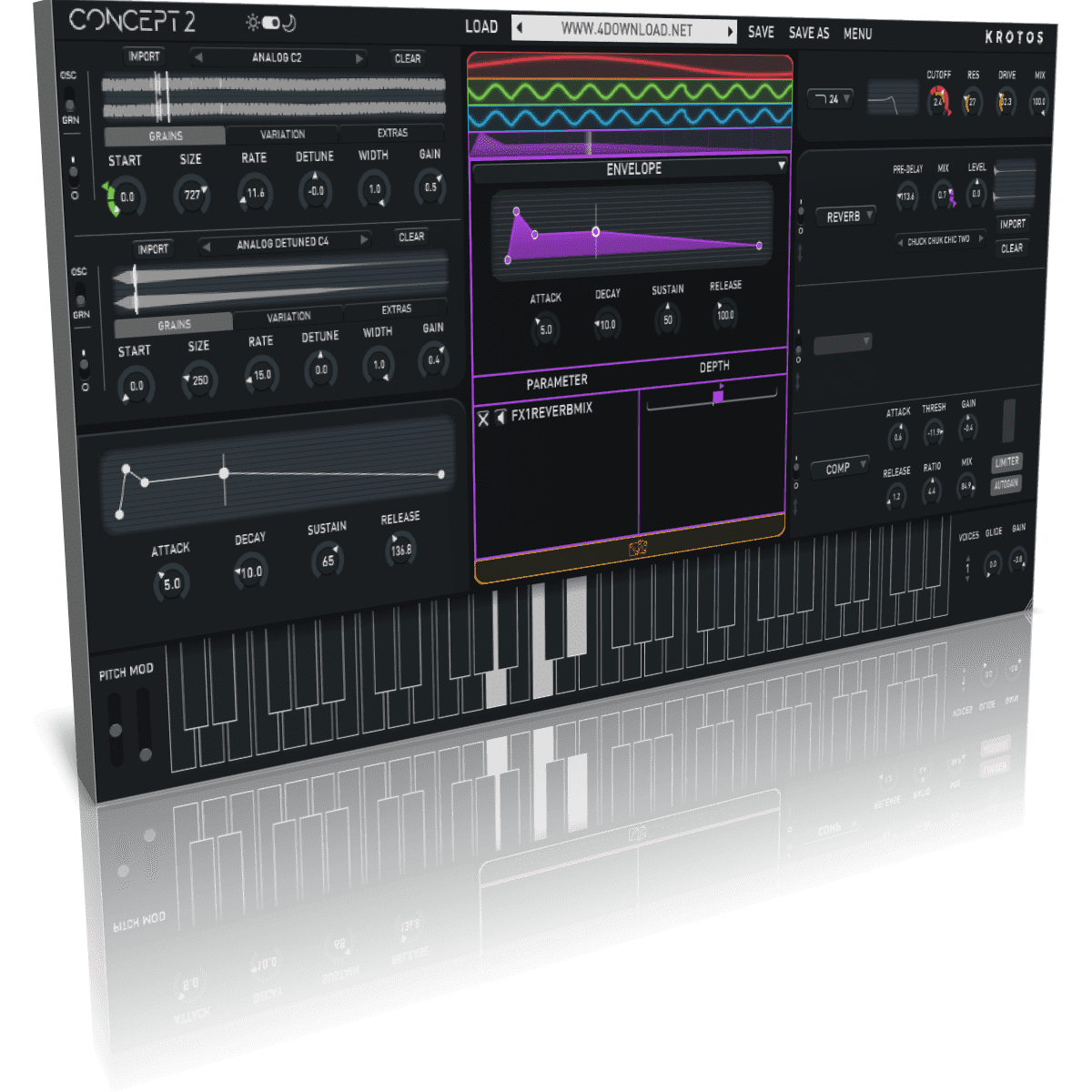Click the RATE knob showing 15.0

pos(262,375)
